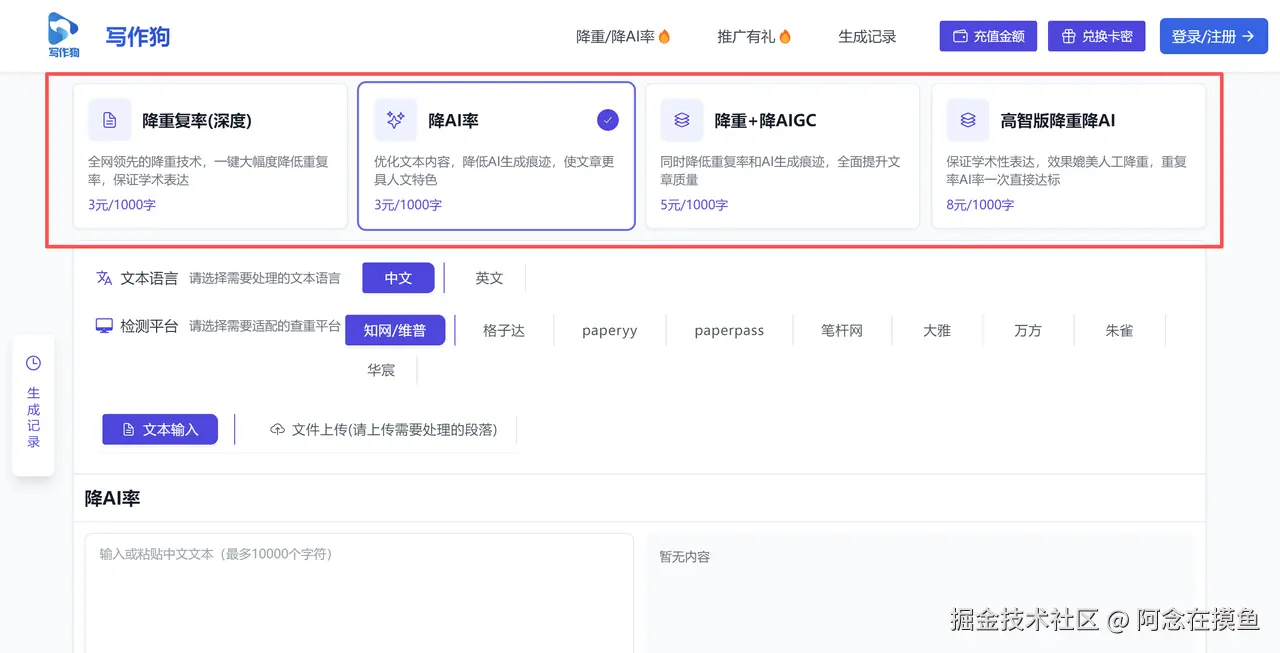Click the 充值金额 button

pyautogui.click(x=988, y=36)
